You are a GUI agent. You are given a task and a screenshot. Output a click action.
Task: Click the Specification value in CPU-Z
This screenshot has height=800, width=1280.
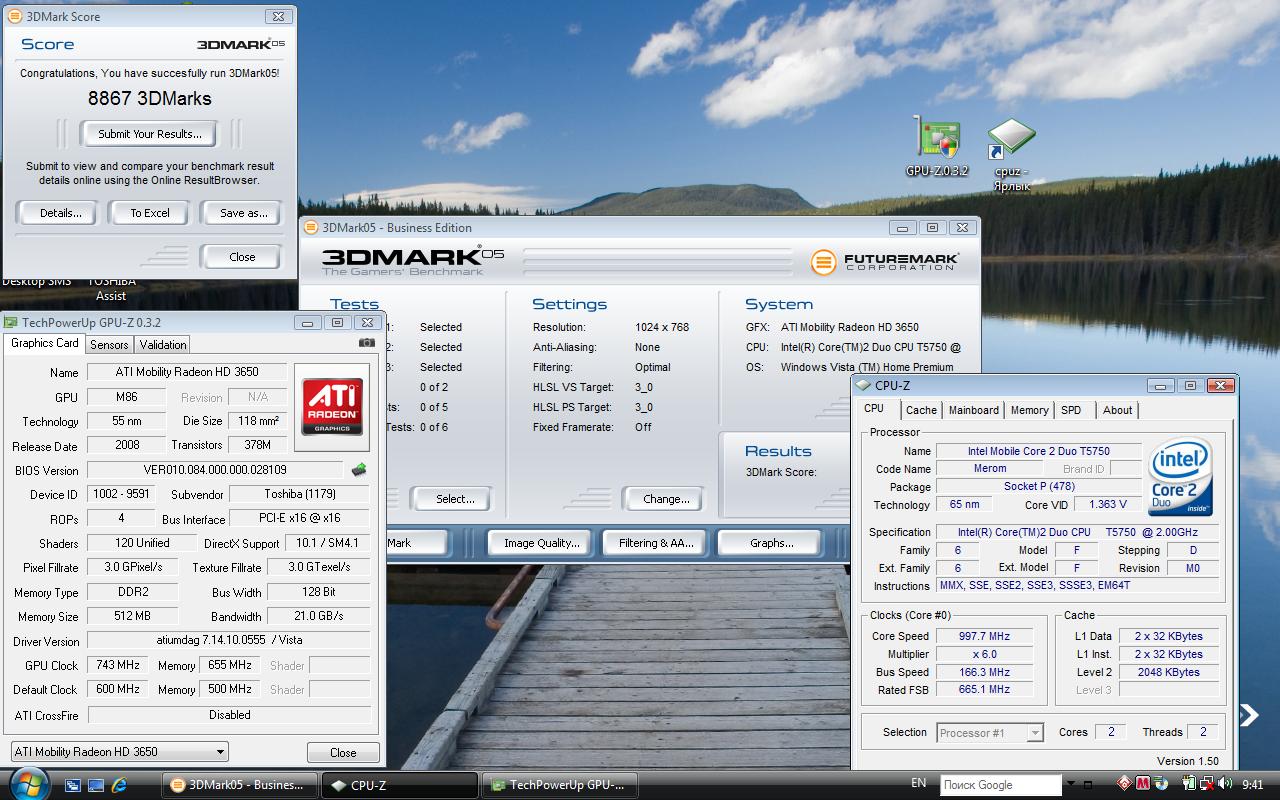1077,532
